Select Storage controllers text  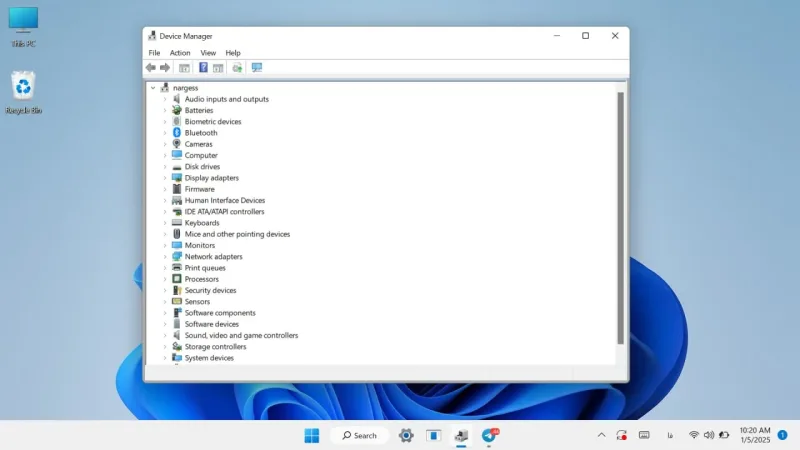pyautogui.click(x=215, y=346)
